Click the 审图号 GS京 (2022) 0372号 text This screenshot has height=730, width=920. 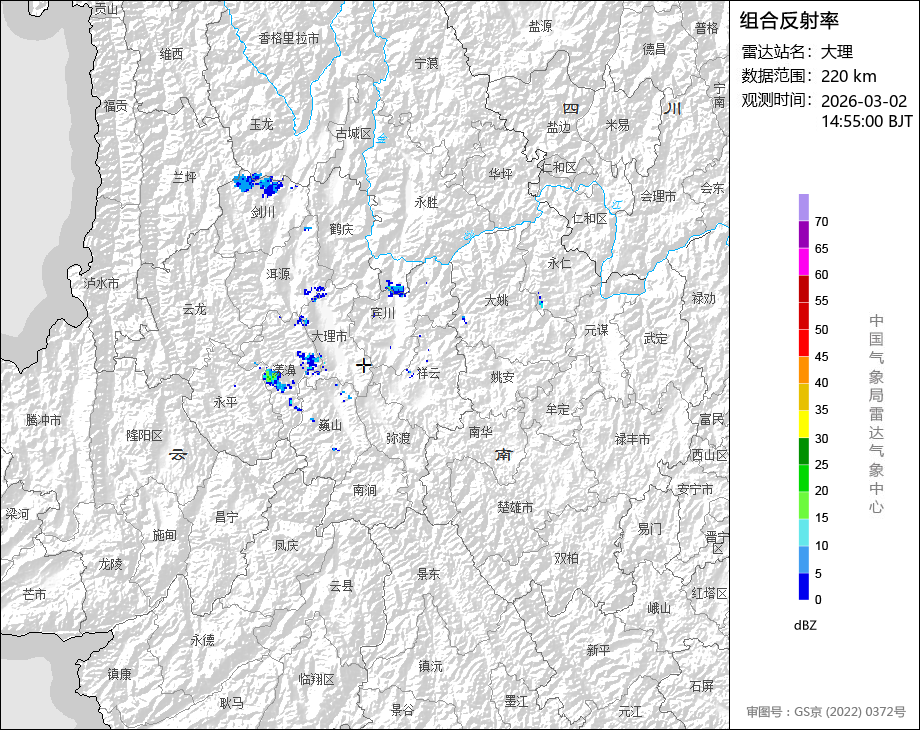pos(826,712)
